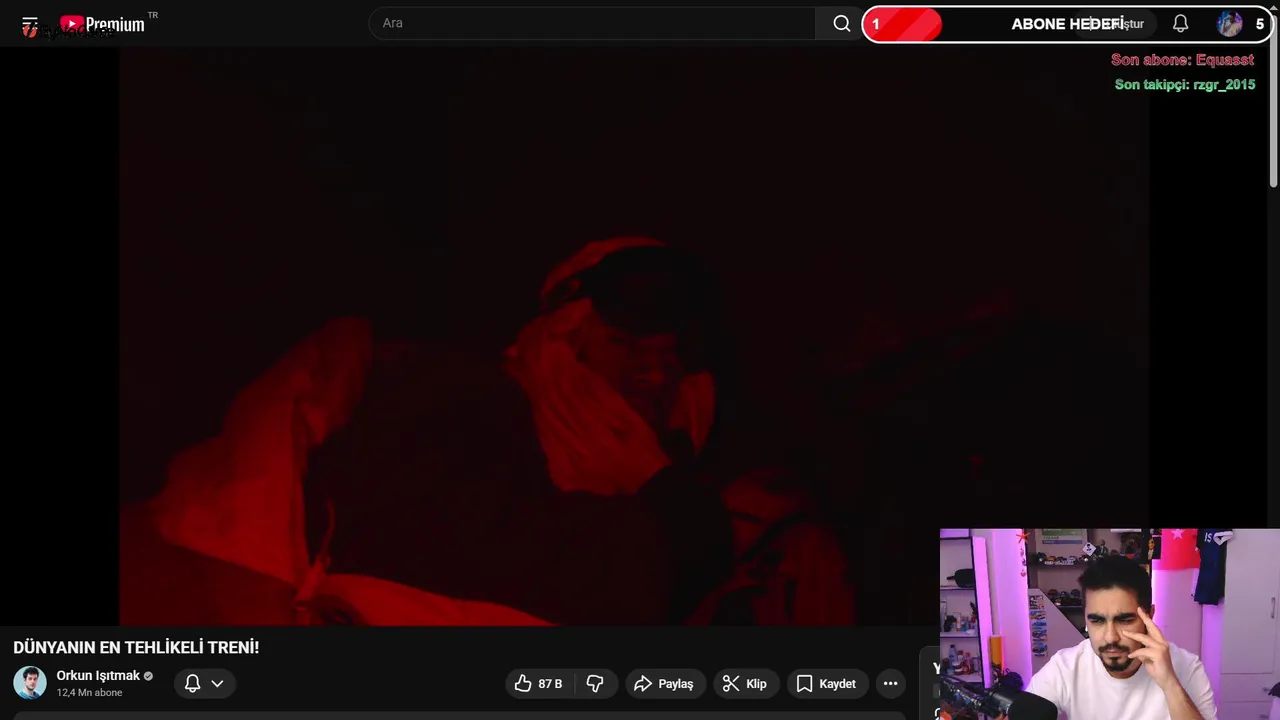Click the 12,4 Mn abone subscriber count

tap(89, 693)
